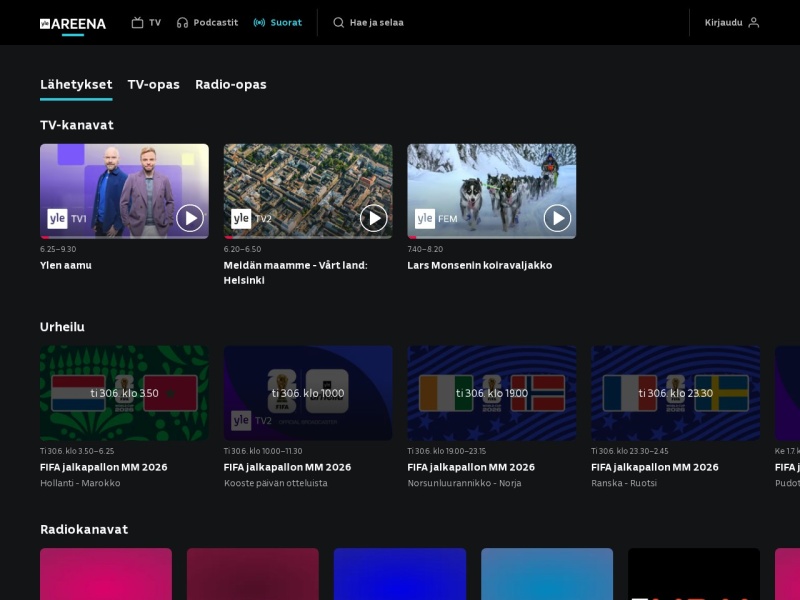Open Hollanti - Marokko match card
The image size is (800, 600).
tap(124, 393)
